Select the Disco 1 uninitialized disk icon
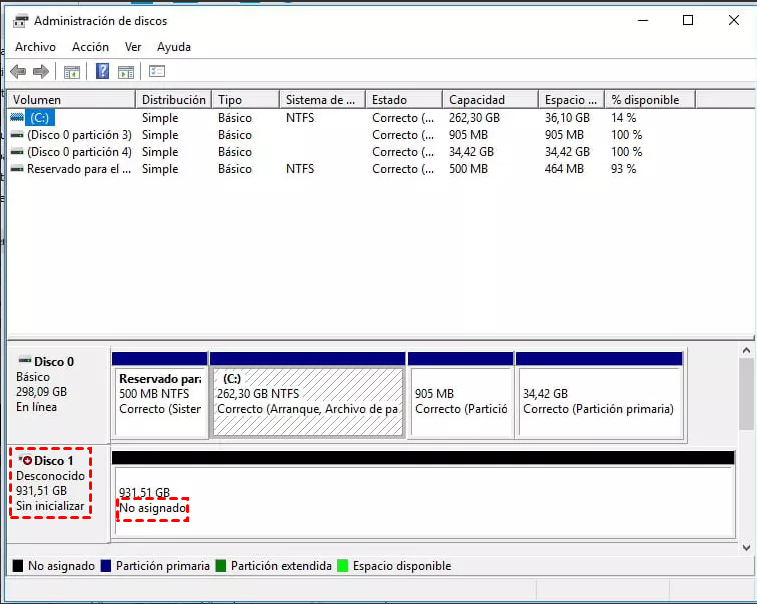The width and height of the screenshot is (757, 604). tap(27, 461)
